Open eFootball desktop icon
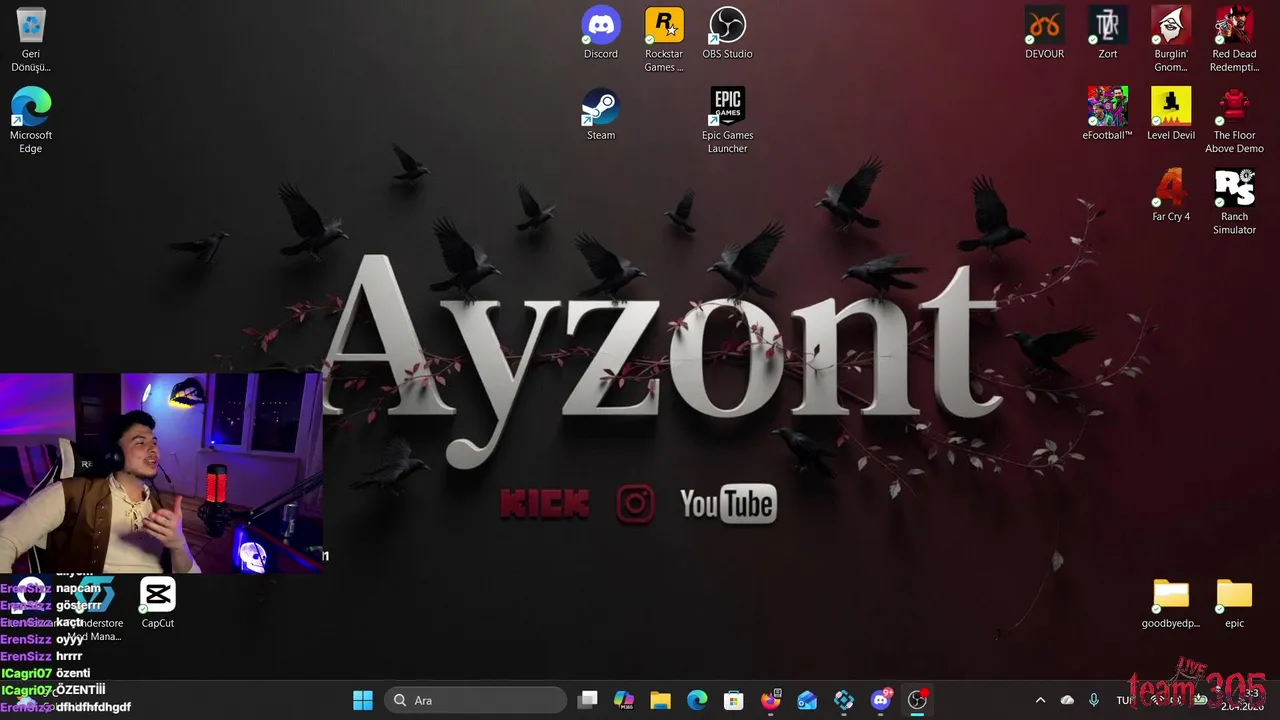 [x=1108, y=114]
